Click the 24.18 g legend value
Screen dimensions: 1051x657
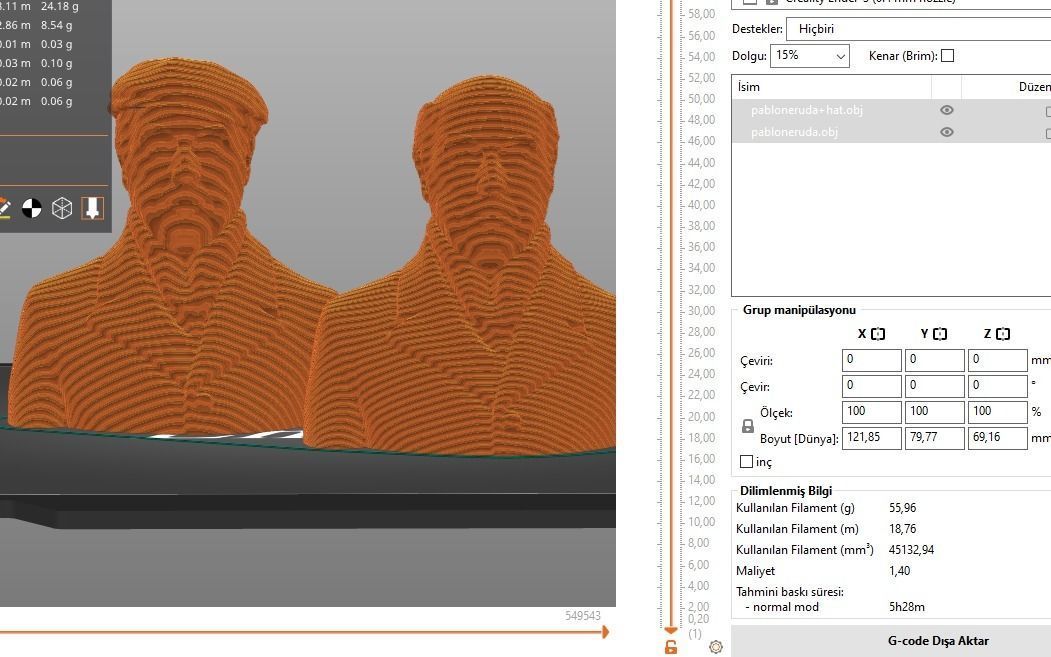60,7
